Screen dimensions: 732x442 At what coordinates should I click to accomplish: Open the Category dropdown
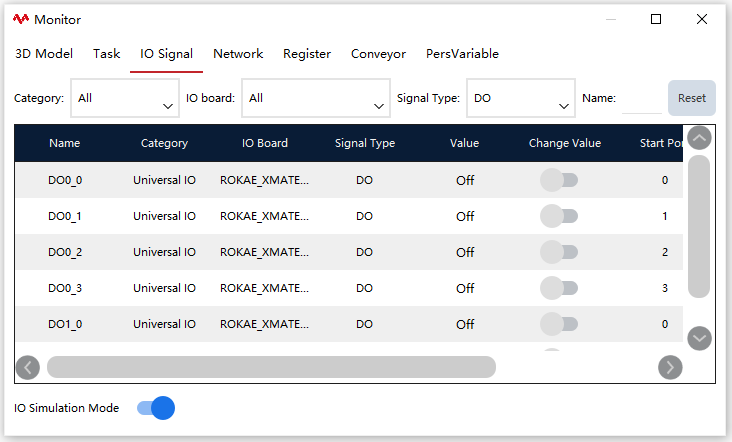click(125, 98)
